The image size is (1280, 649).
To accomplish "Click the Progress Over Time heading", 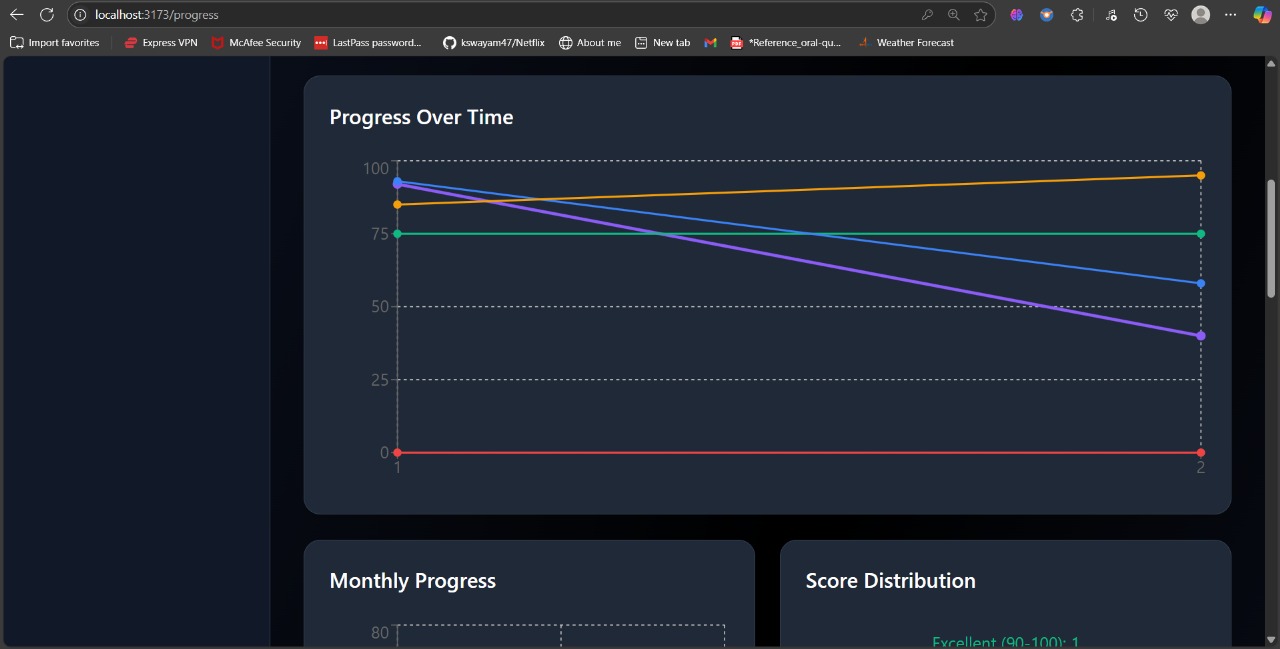I will click(421, 117).
